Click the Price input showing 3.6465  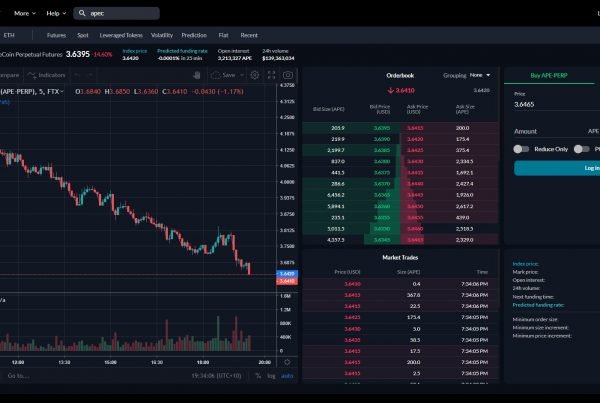[x=557, y=104]
